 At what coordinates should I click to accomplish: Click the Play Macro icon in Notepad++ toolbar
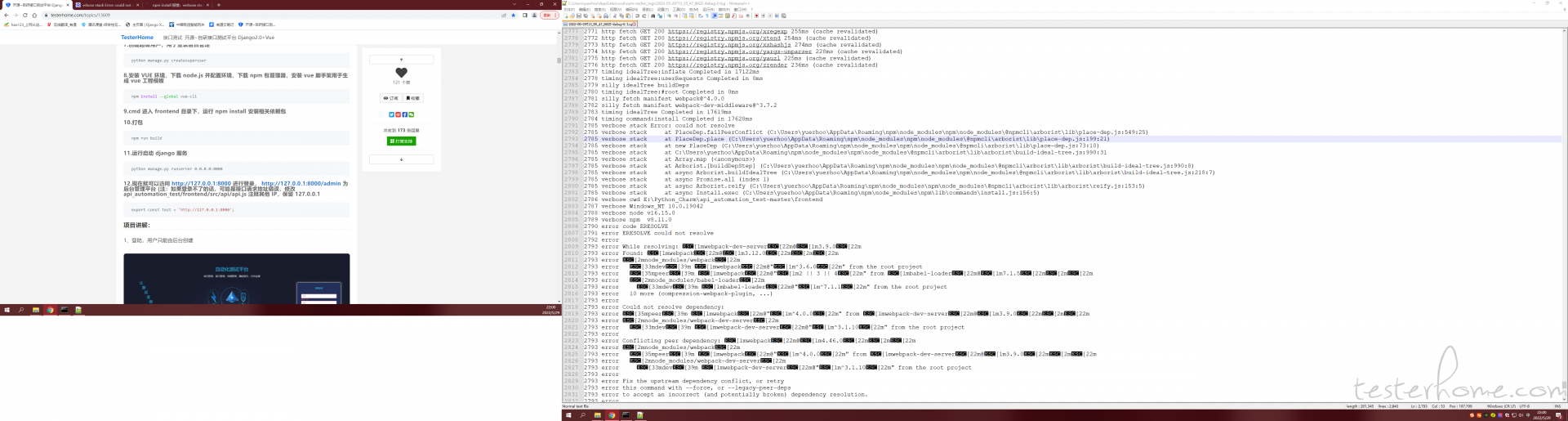tap(770, 16)
